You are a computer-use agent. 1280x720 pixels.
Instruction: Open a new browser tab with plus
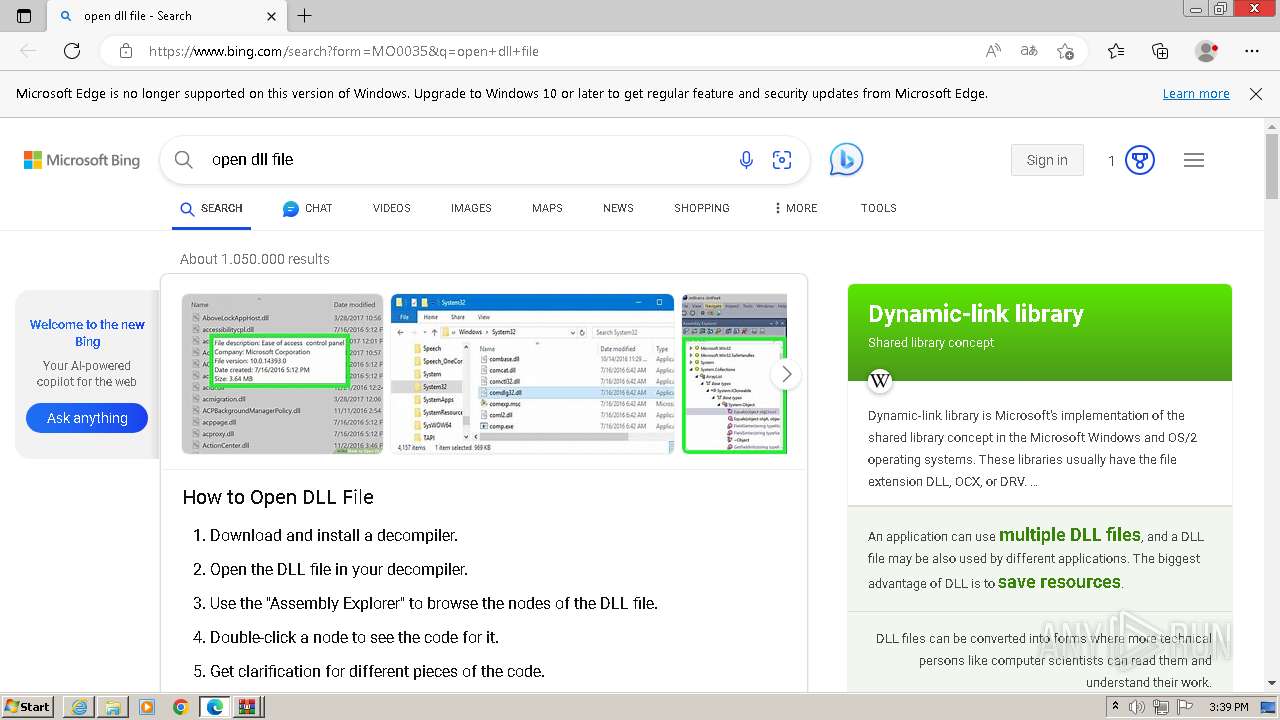[x=305, y=16]
